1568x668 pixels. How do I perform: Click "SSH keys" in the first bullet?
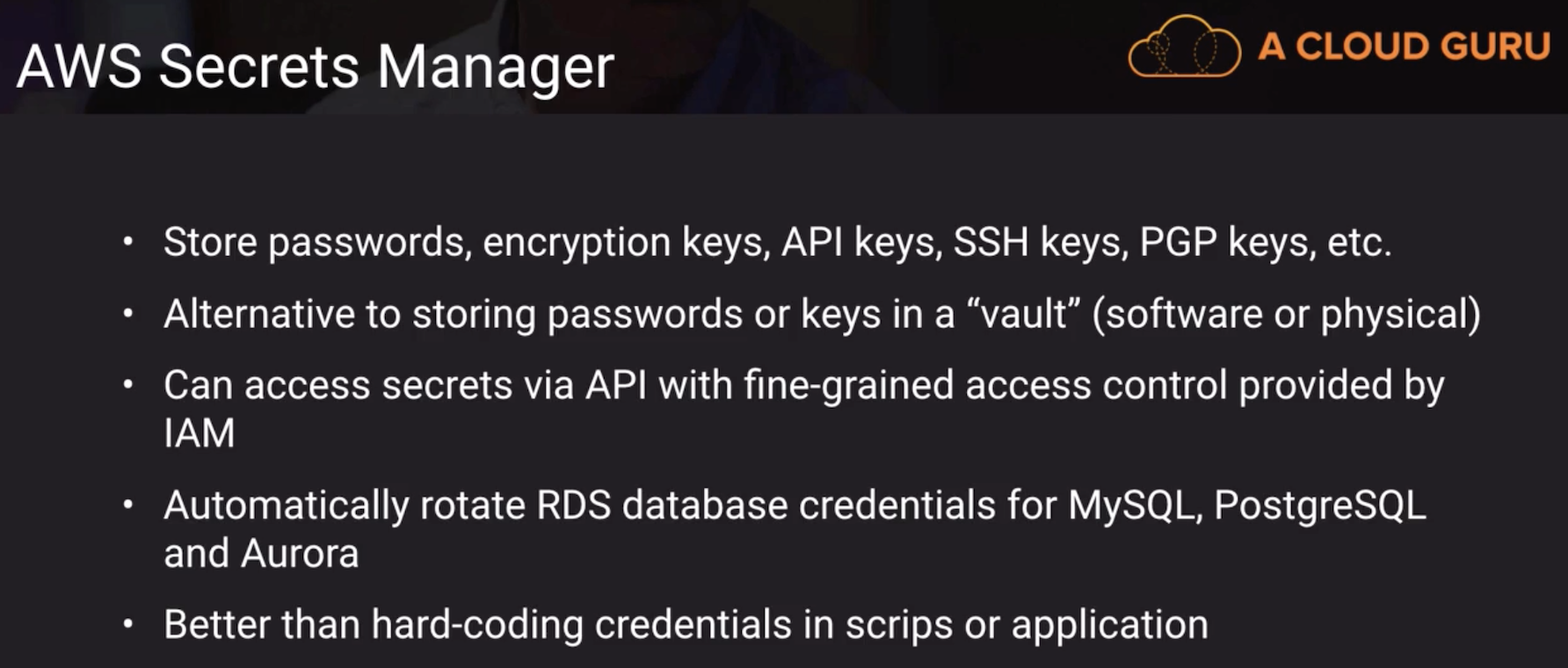coord(1040,242)
